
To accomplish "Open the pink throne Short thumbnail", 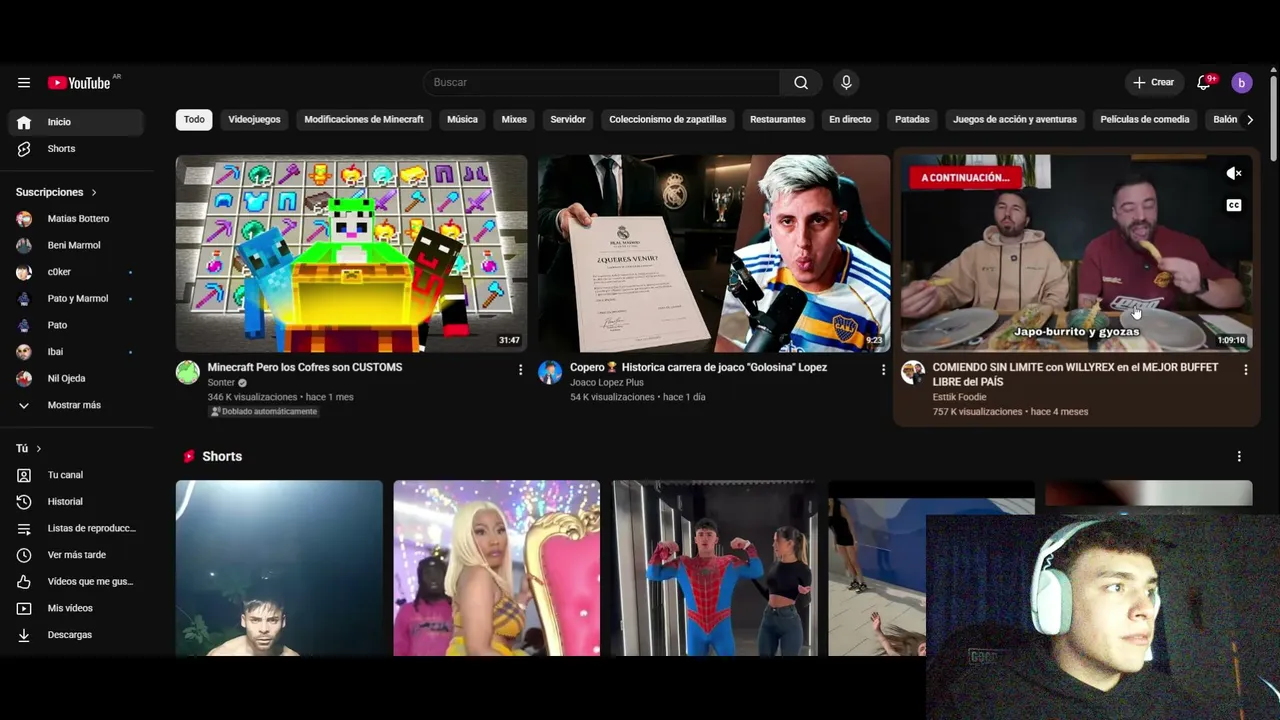I will click(x=497, y=568).
